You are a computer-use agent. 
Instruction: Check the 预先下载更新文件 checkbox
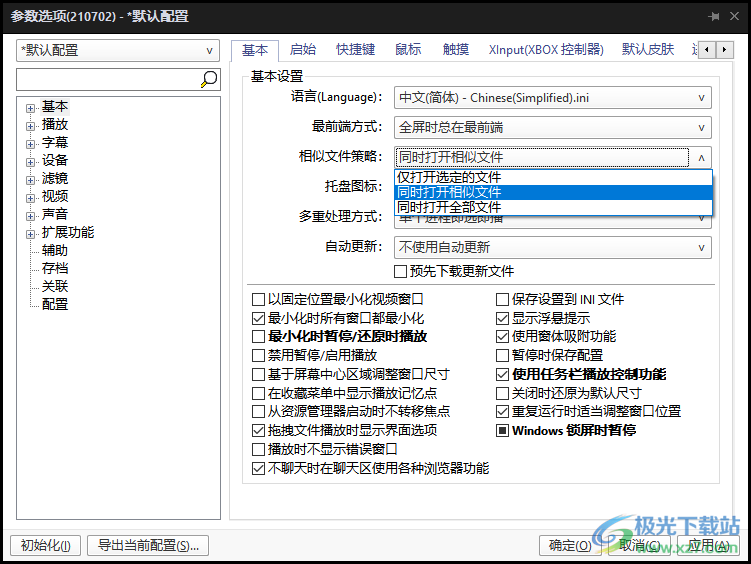pyautogui.click(x=400, y=271)
